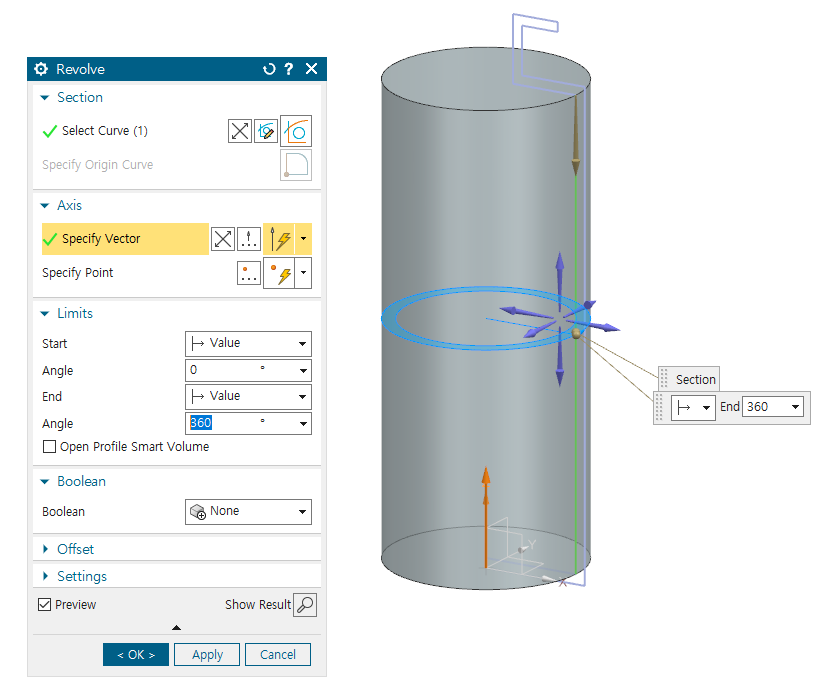Open the Vector Dialog icon in Axis
The image size is (835, 680).
pos(249,239)
